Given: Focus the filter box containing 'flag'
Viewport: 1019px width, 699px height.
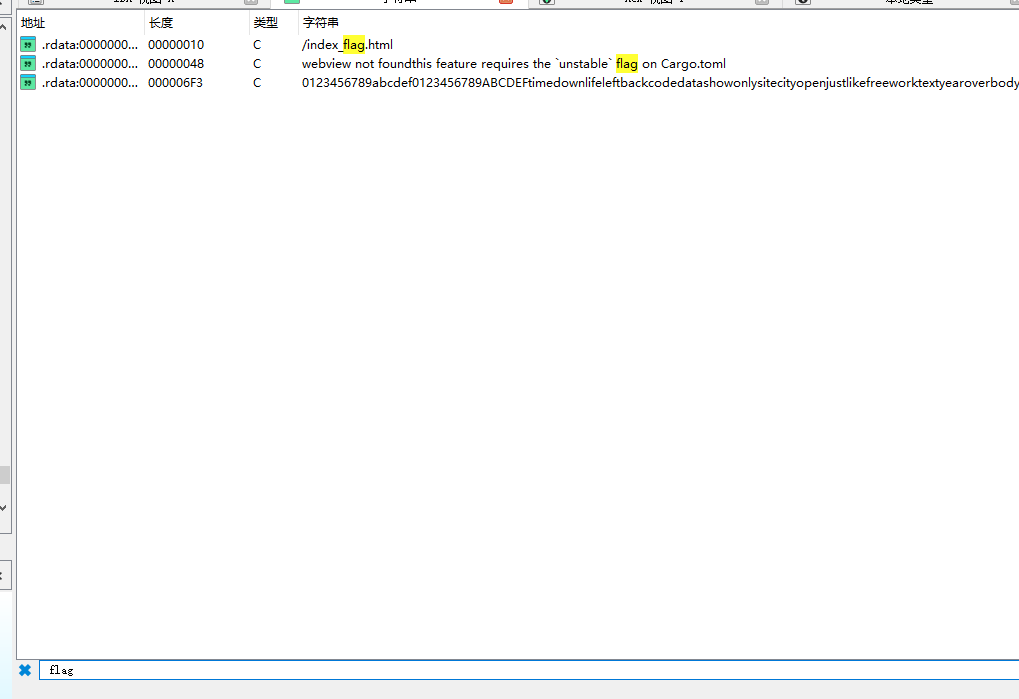Looking at the screenshot, I should point(500,670).
